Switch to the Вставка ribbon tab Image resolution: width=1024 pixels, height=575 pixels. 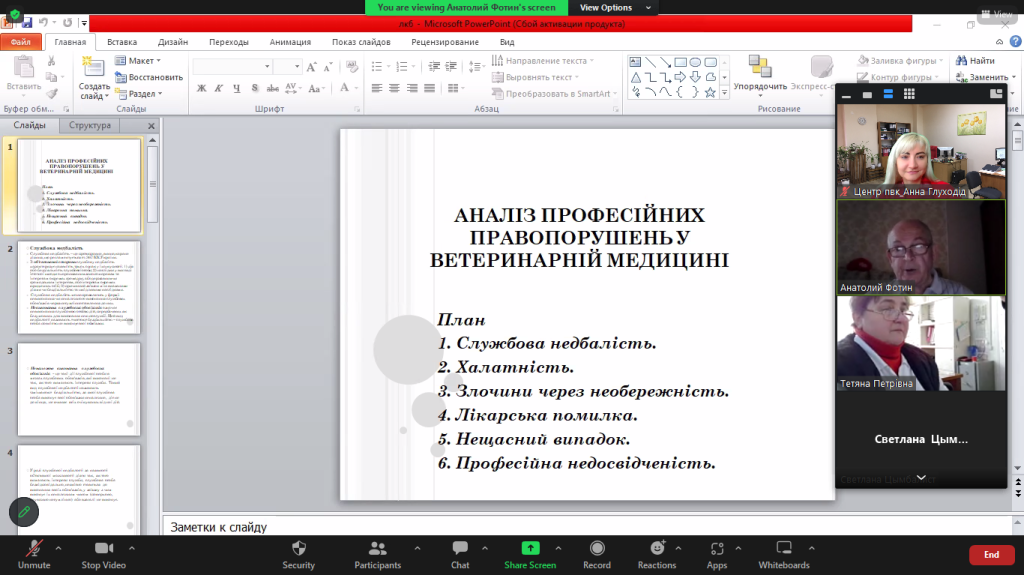pyautogui.click(x=122, y=42)
